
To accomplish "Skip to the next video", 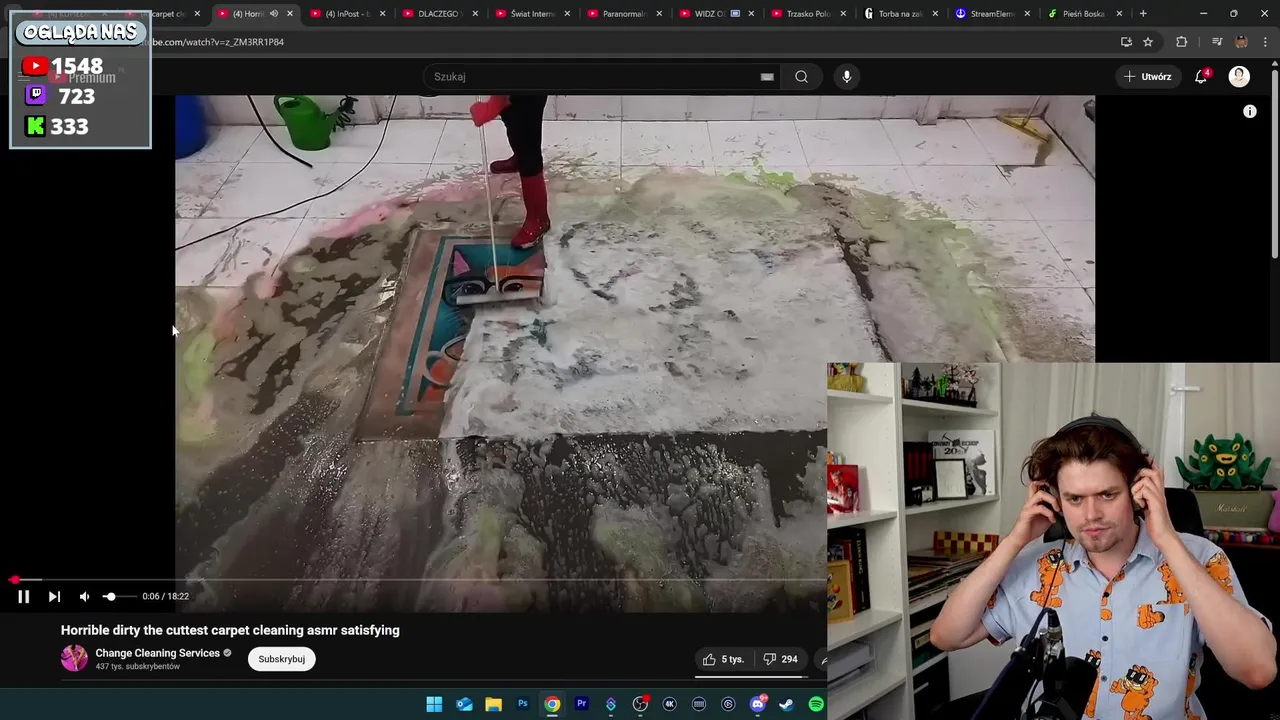I will tap(54, 596).
